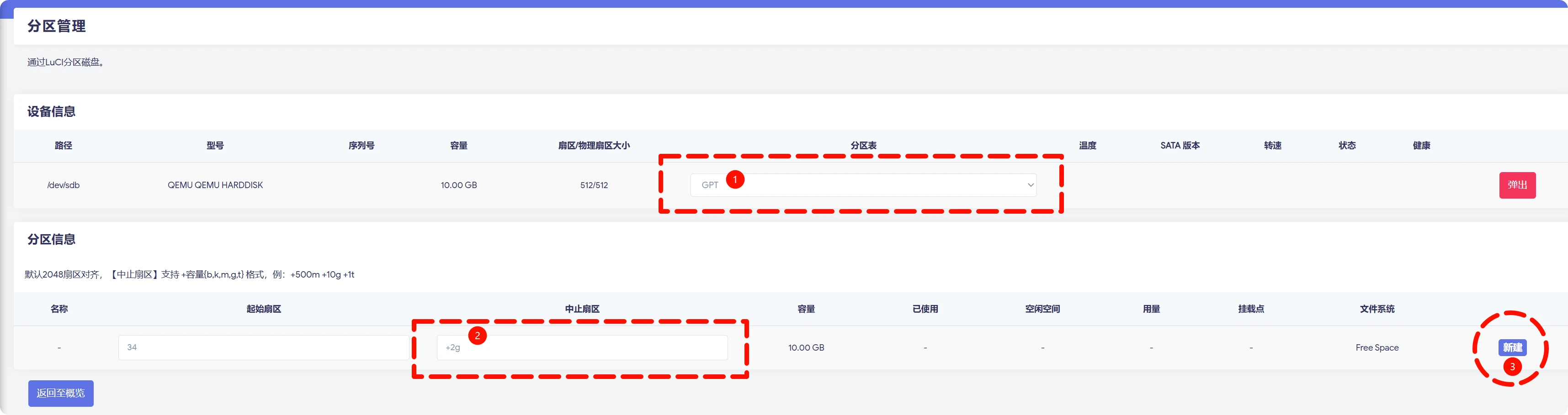Click the 型号 column header
The image size is (1568, 415).
pos(215,146)
